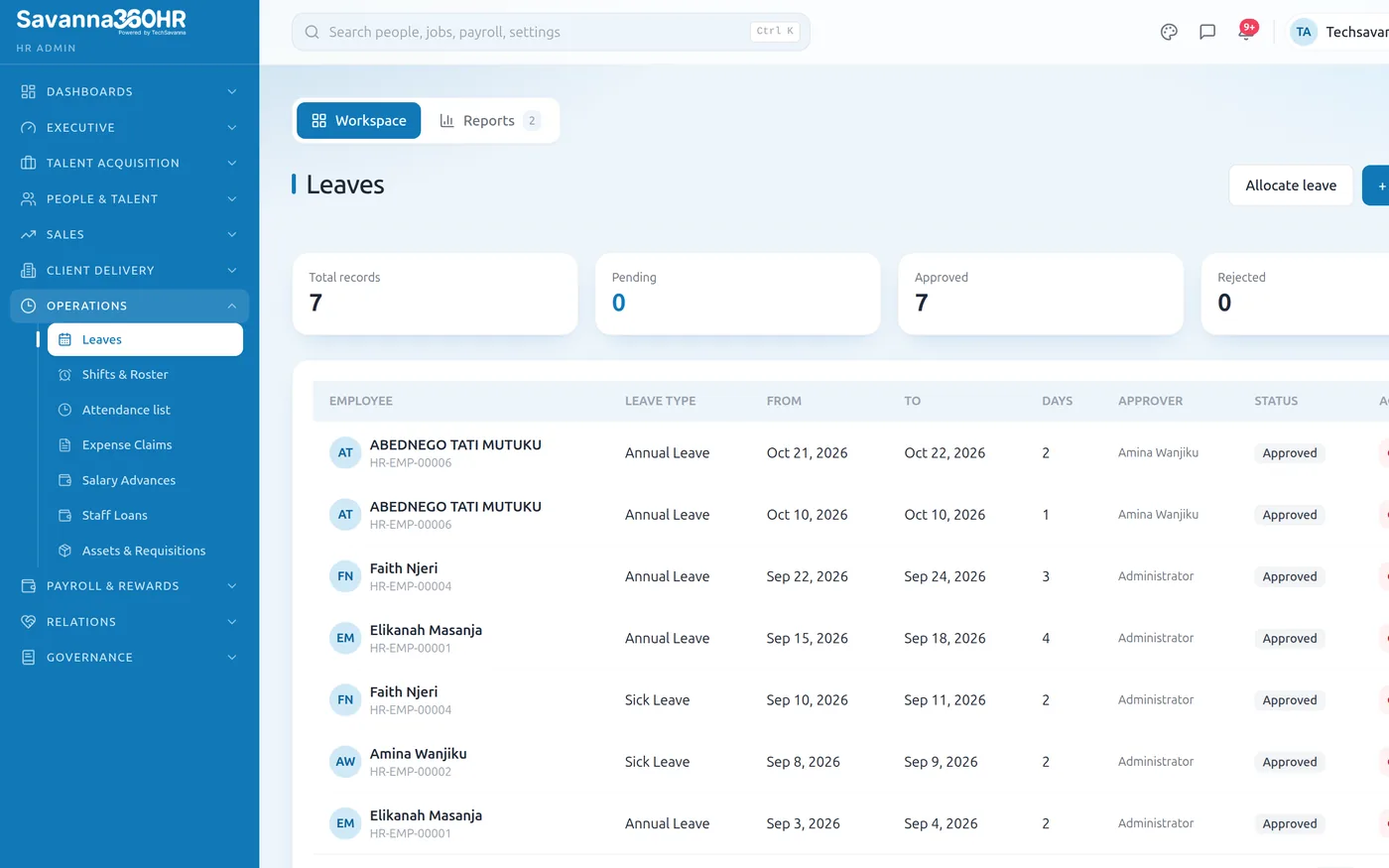Image resolution: width=1389 pixels, height=868 pixels.
Task: Expand the Payroll & Rewards chevron
Action: [232, 585]
